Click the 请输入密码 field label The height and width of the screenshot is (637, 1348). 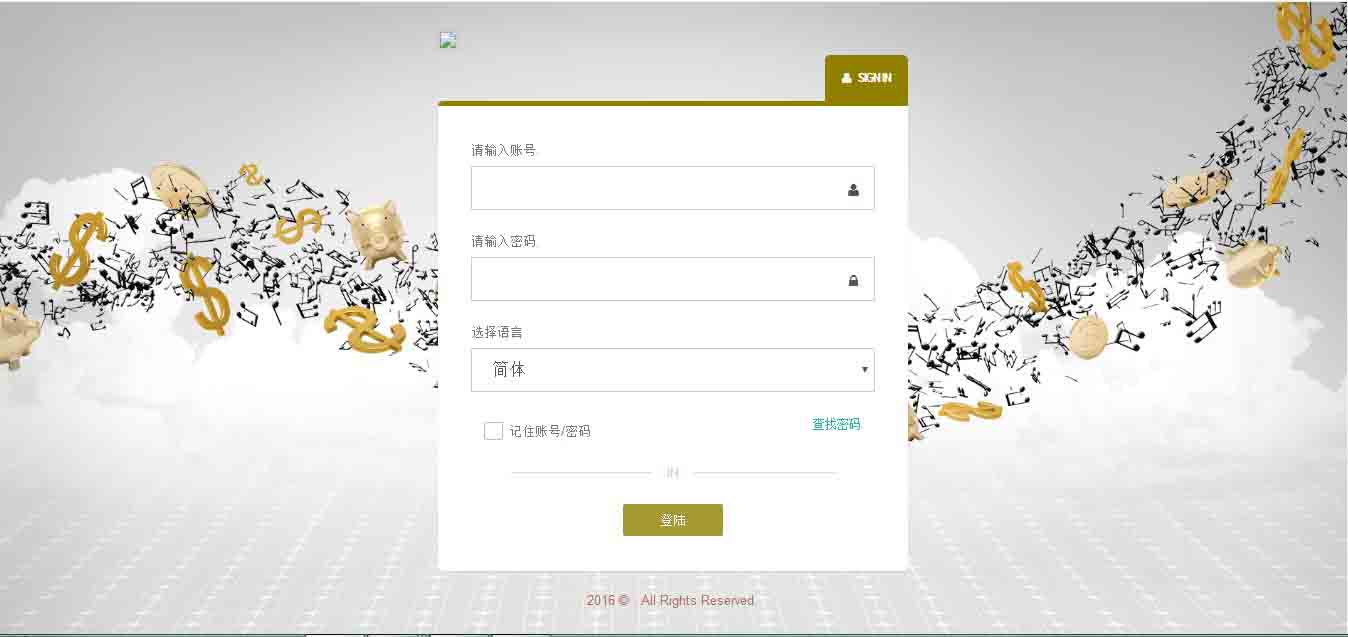click(504, 241)
